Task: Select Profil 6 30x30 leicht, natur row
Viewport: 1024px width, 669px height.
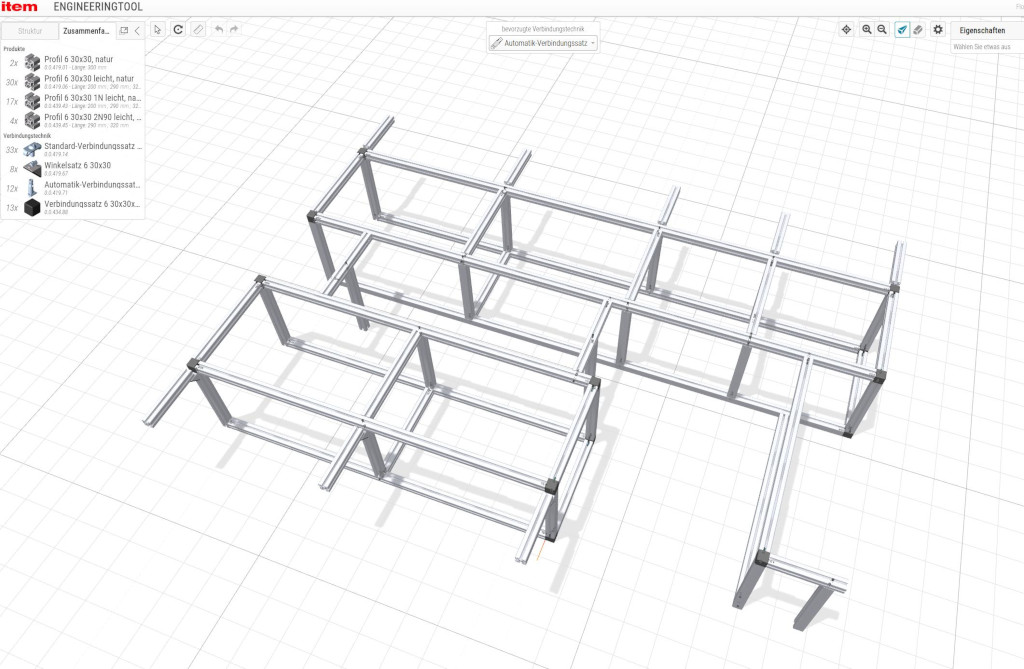Action: click(72, 82)
